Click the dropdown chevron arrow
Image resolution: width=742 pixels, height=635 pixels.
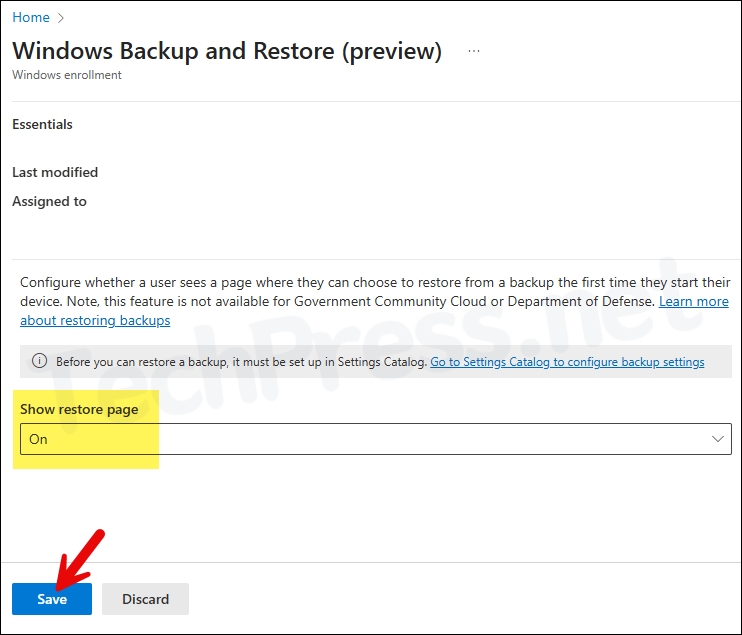coord(717,439)
